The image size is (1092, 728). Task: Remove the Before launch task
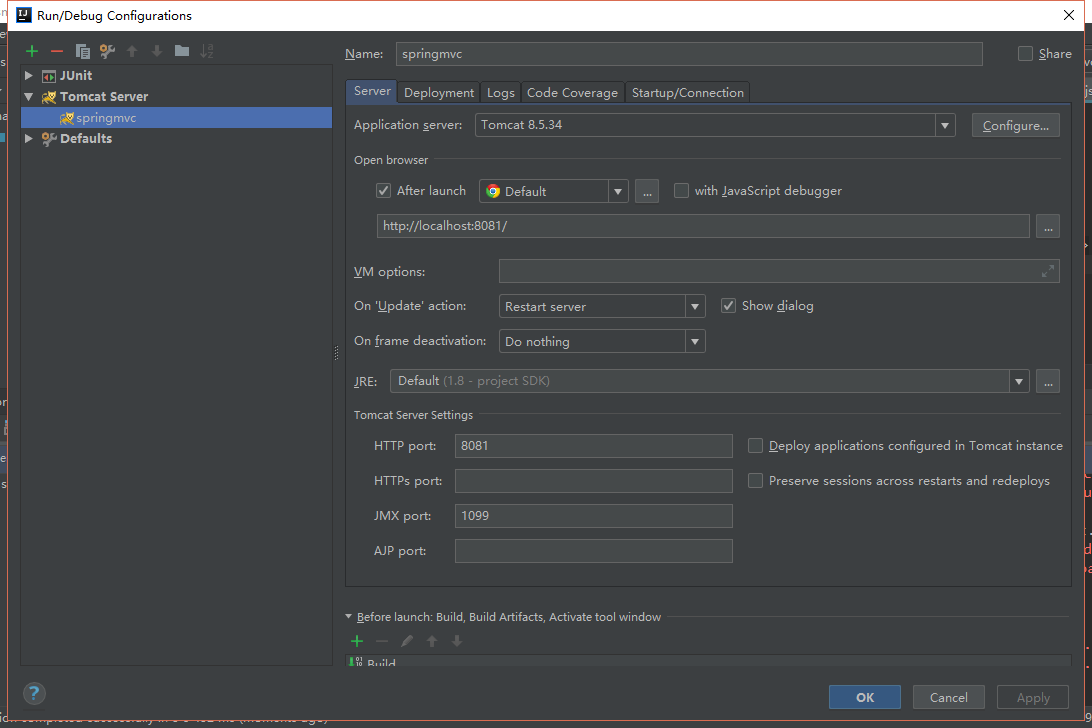pyautogui.click(x=382, y=641)
